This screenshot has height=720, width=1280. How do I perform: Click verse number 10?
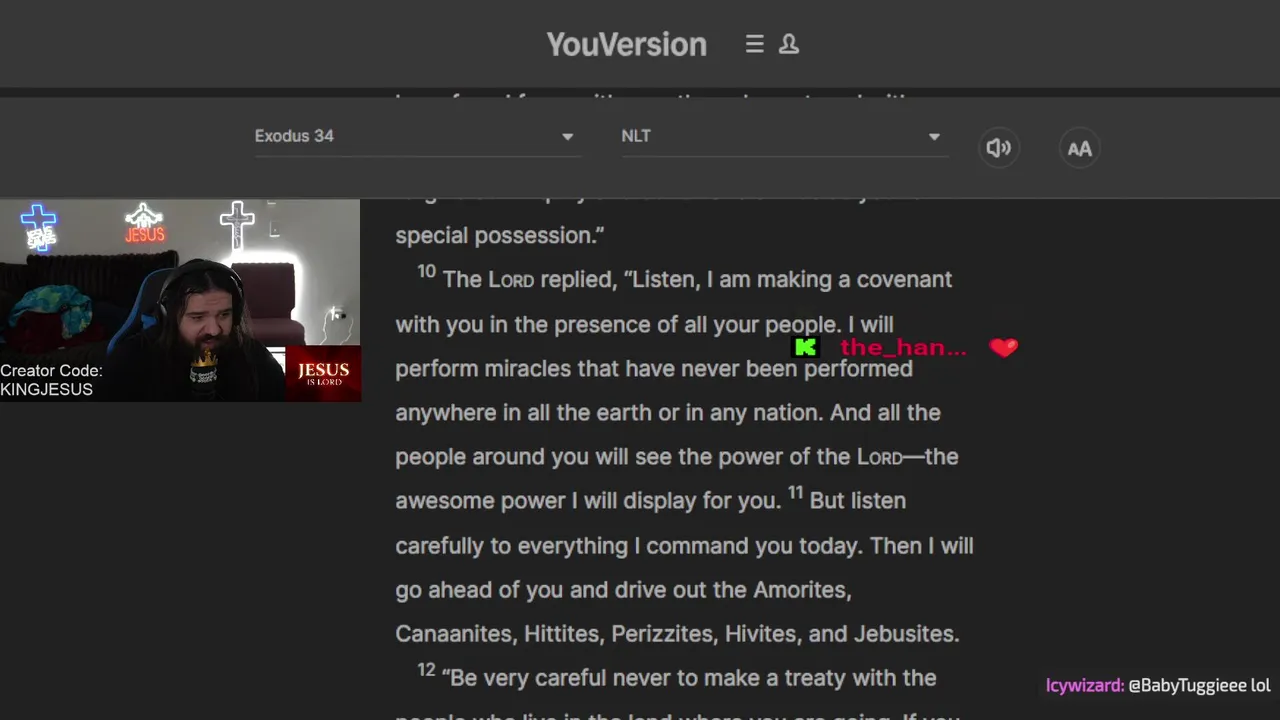coord(427,272)
